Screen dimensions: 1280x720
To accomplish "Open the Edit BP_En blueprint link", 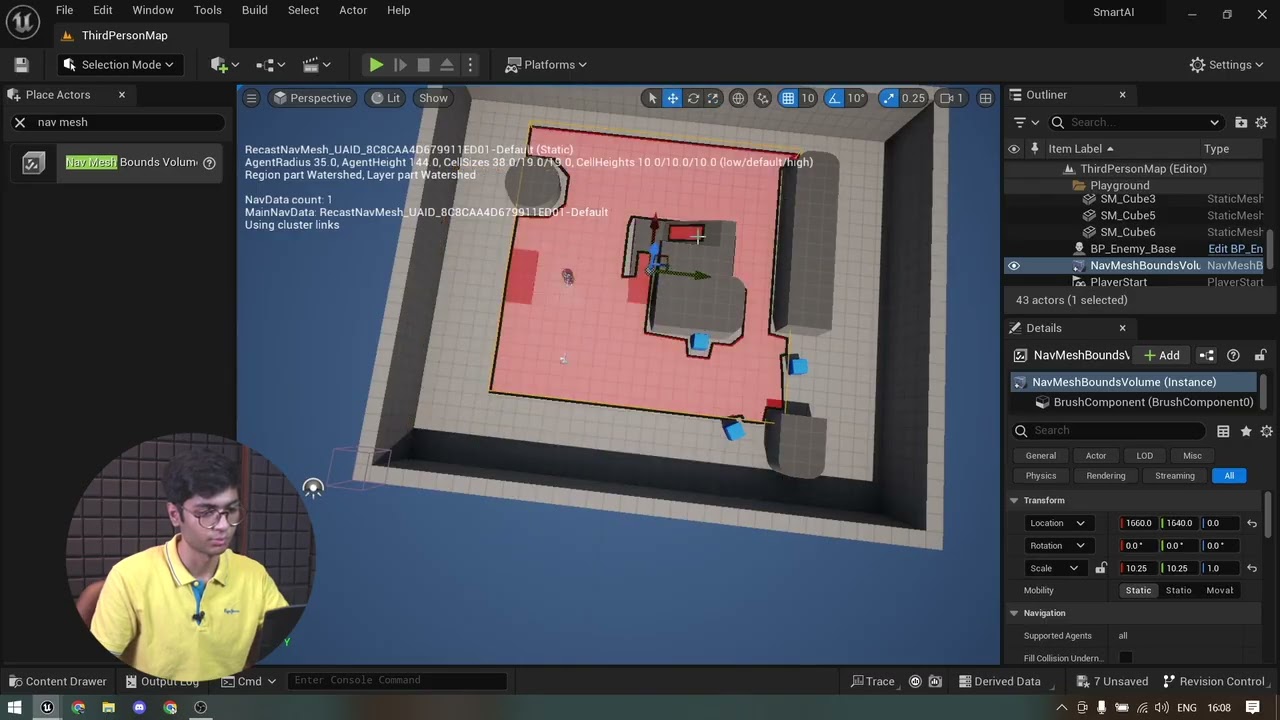I will click(x=1235, y=249).
